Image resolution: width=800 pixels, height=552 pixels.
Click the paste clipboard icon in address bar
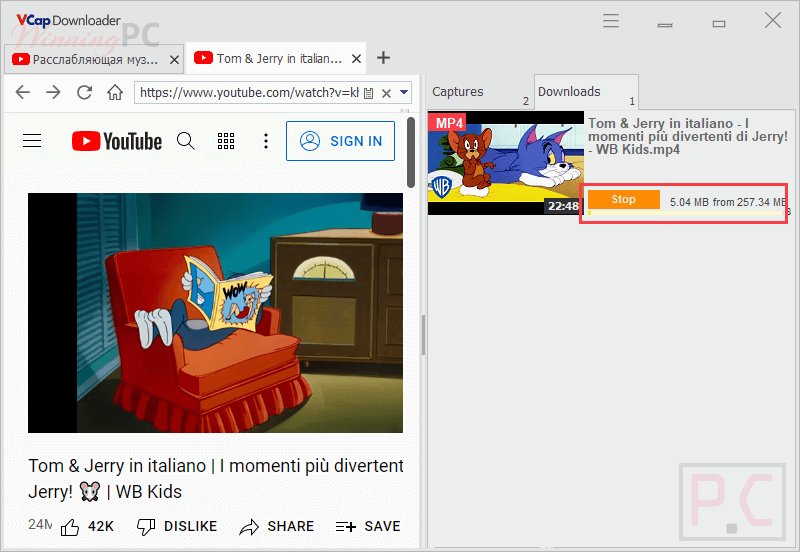pyautogui.click(x=368, y=93)
